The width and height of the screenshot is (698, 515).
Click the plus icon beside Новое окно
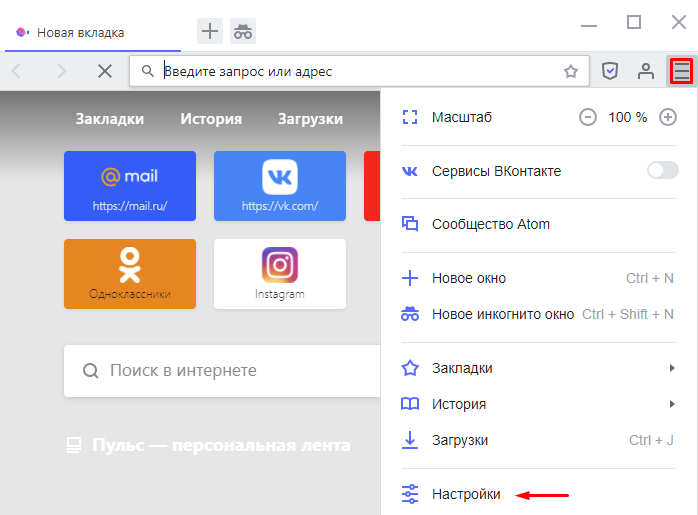pos(410,278)
